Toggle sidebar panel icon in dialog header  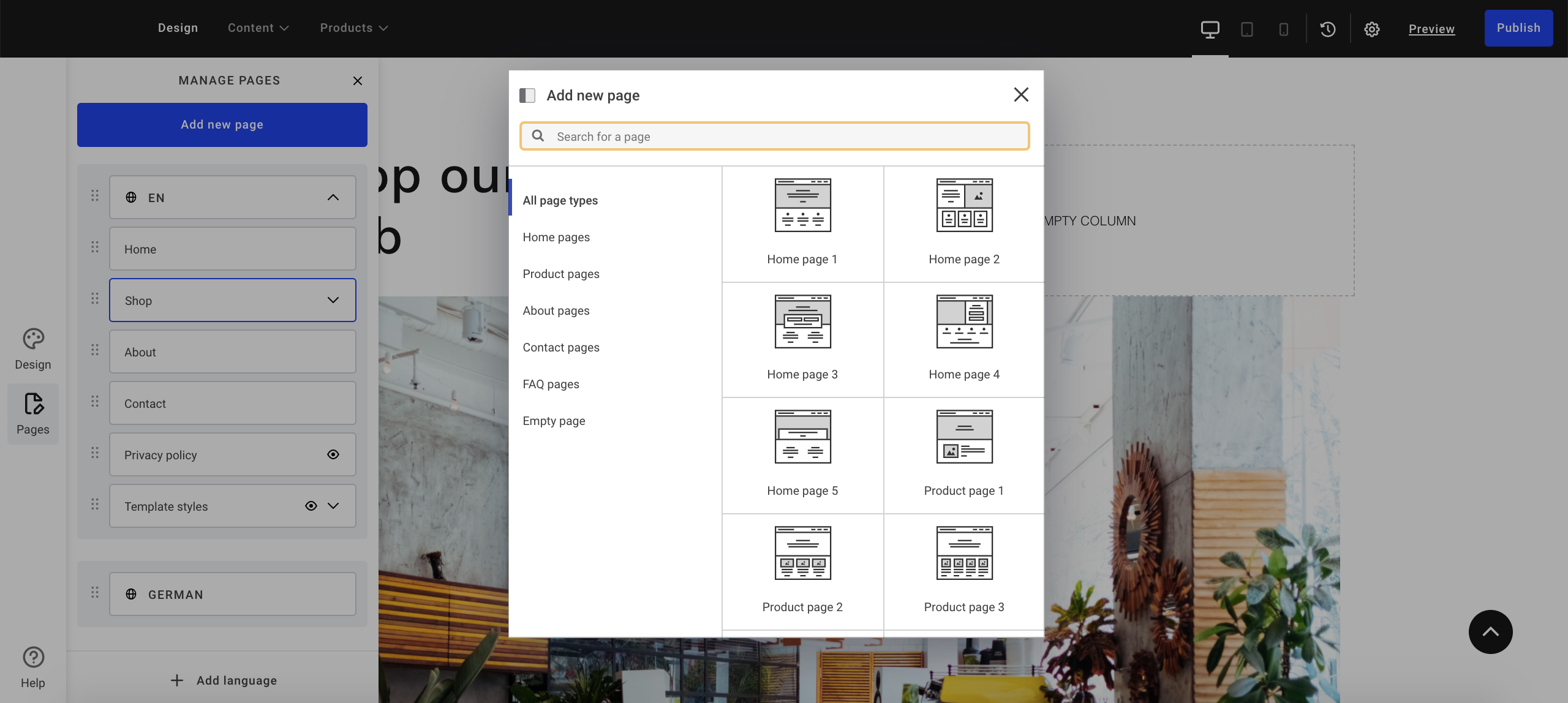(527, 96)
